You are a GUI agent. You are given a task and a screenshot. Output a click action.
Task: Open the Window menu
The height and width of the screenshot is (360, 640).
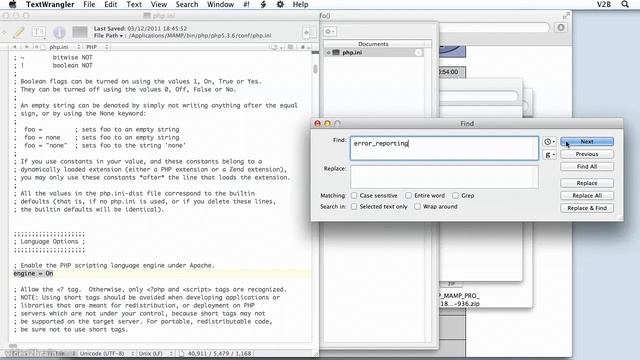pos(220,4)
